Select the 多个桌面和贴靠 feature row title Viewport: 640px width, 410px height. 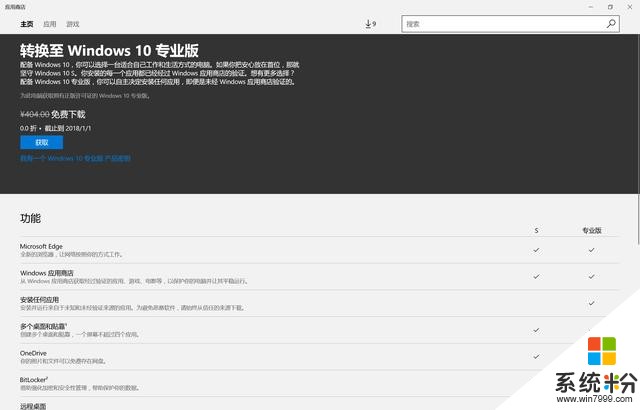pyautogui.click(x=43, y=326)
